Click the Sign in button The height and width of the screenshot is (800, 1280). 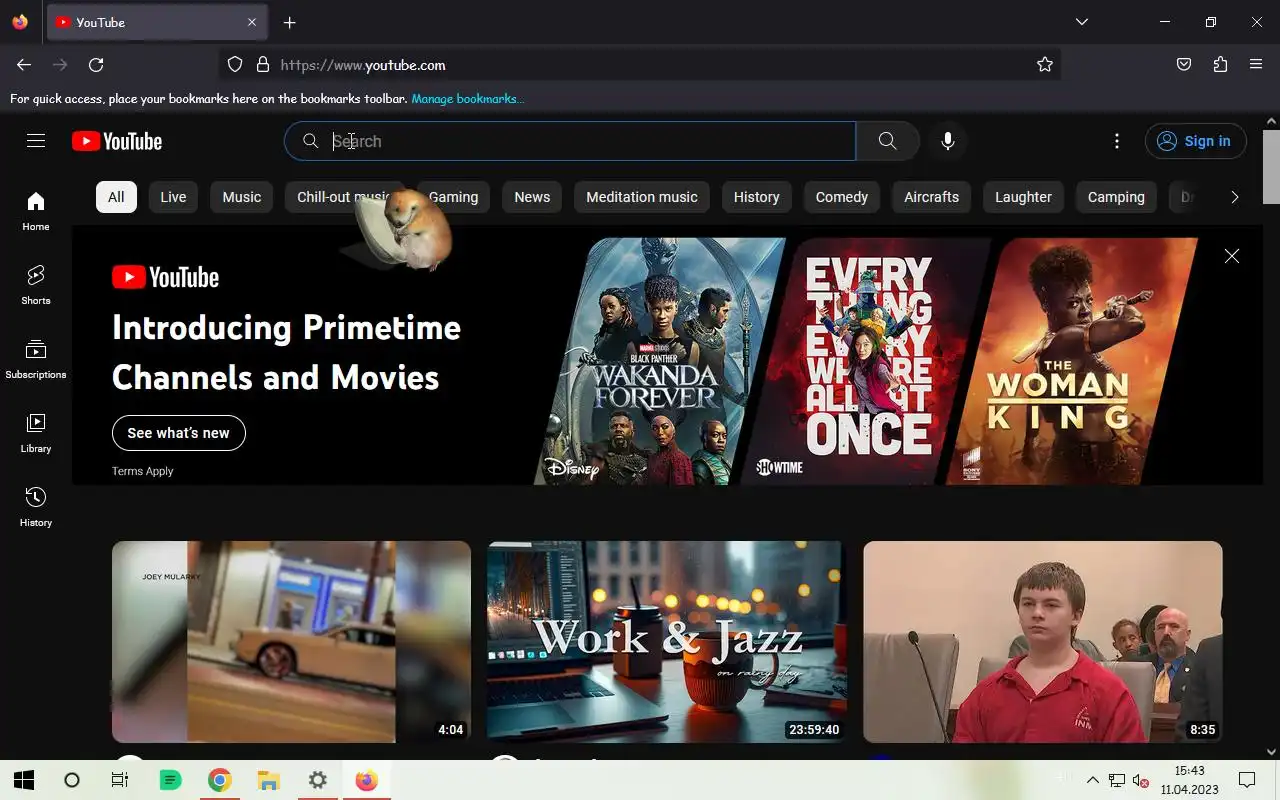(x=1196, y=141)
